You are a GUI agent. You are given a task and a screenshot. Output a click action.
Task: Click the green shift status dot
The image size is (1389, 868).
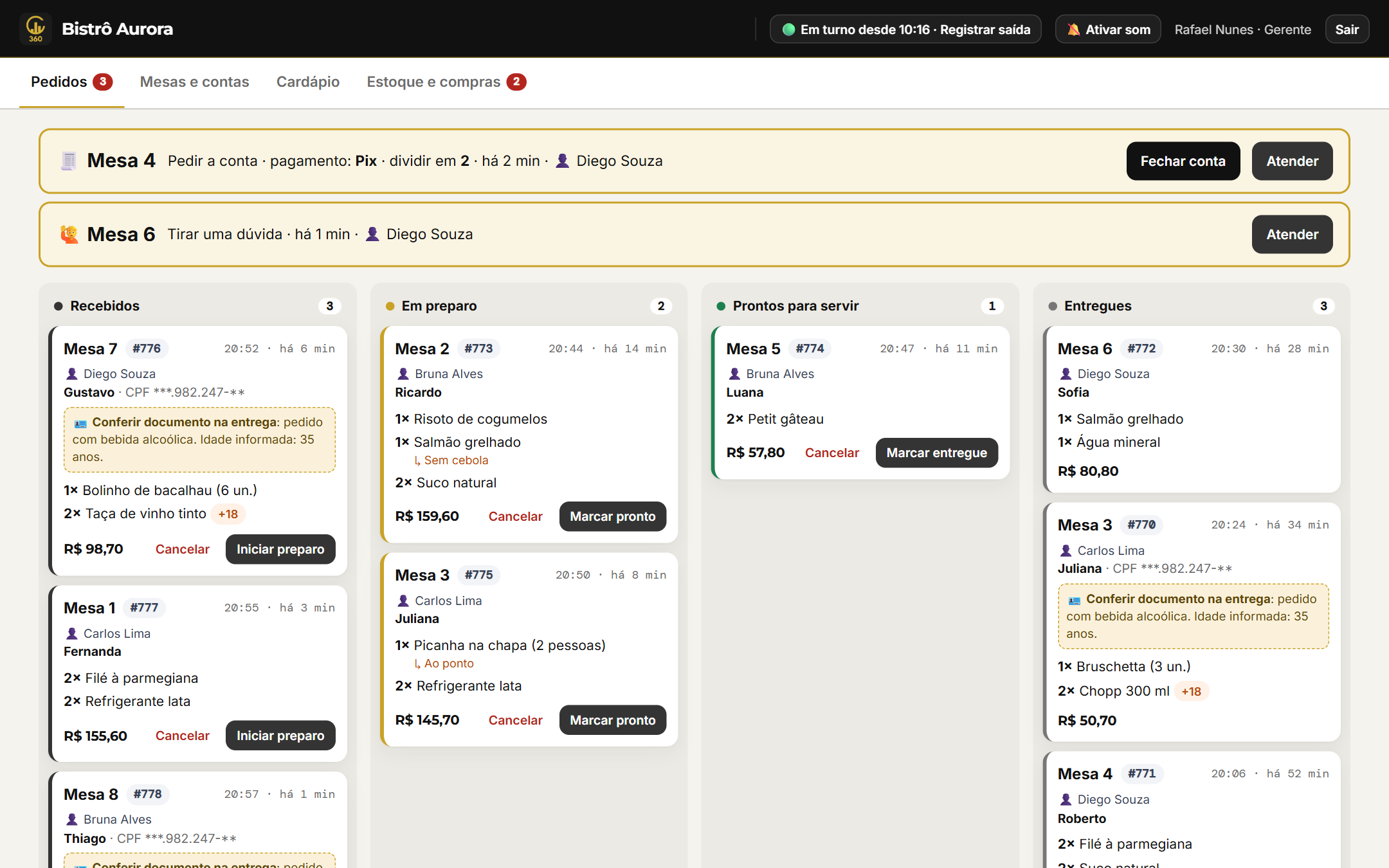click(x=788, y=30)
